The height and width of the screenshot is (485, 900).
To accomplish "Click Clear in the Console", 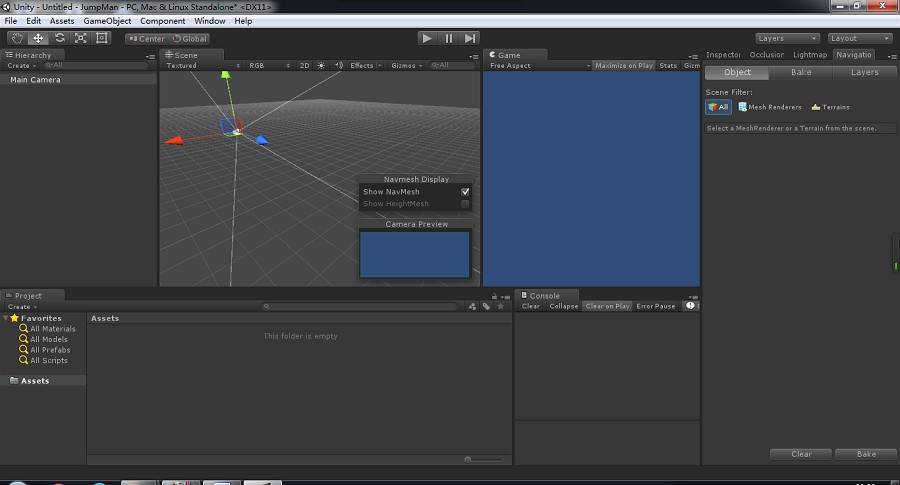I will coord(530,306).
